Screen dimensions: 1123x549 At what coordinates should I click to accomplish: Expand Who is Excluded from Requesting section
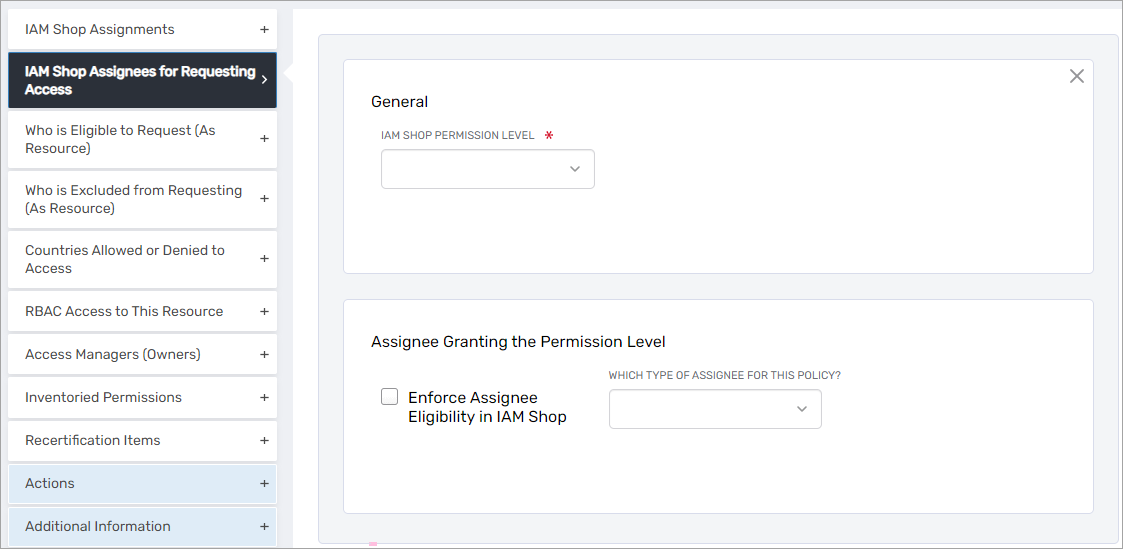point(264,199)
